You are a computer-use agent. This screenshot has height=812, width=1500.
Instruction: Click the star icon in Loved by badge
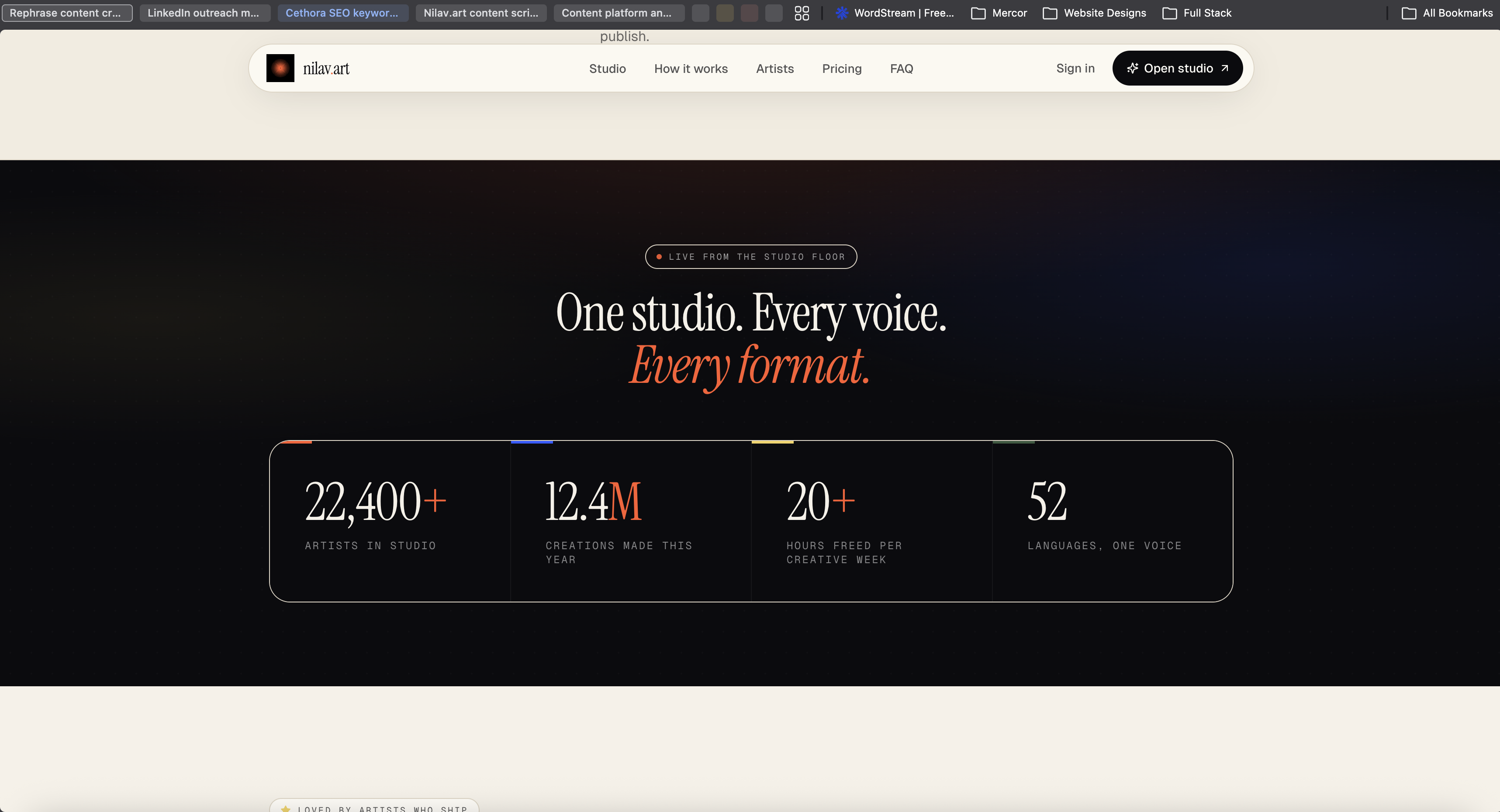click(x=285, y=808)
